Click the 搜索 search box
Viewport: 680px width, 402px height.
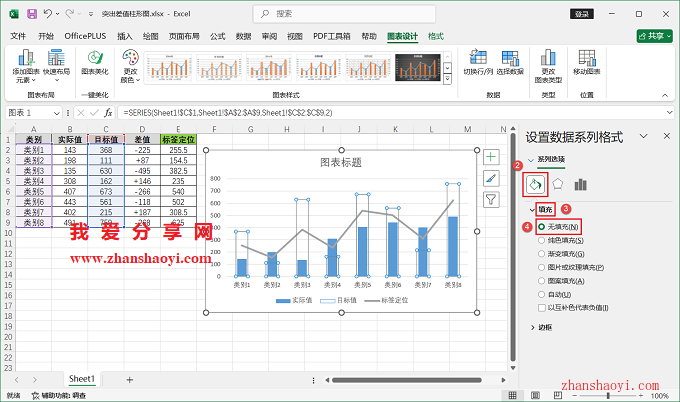point(344,14)
